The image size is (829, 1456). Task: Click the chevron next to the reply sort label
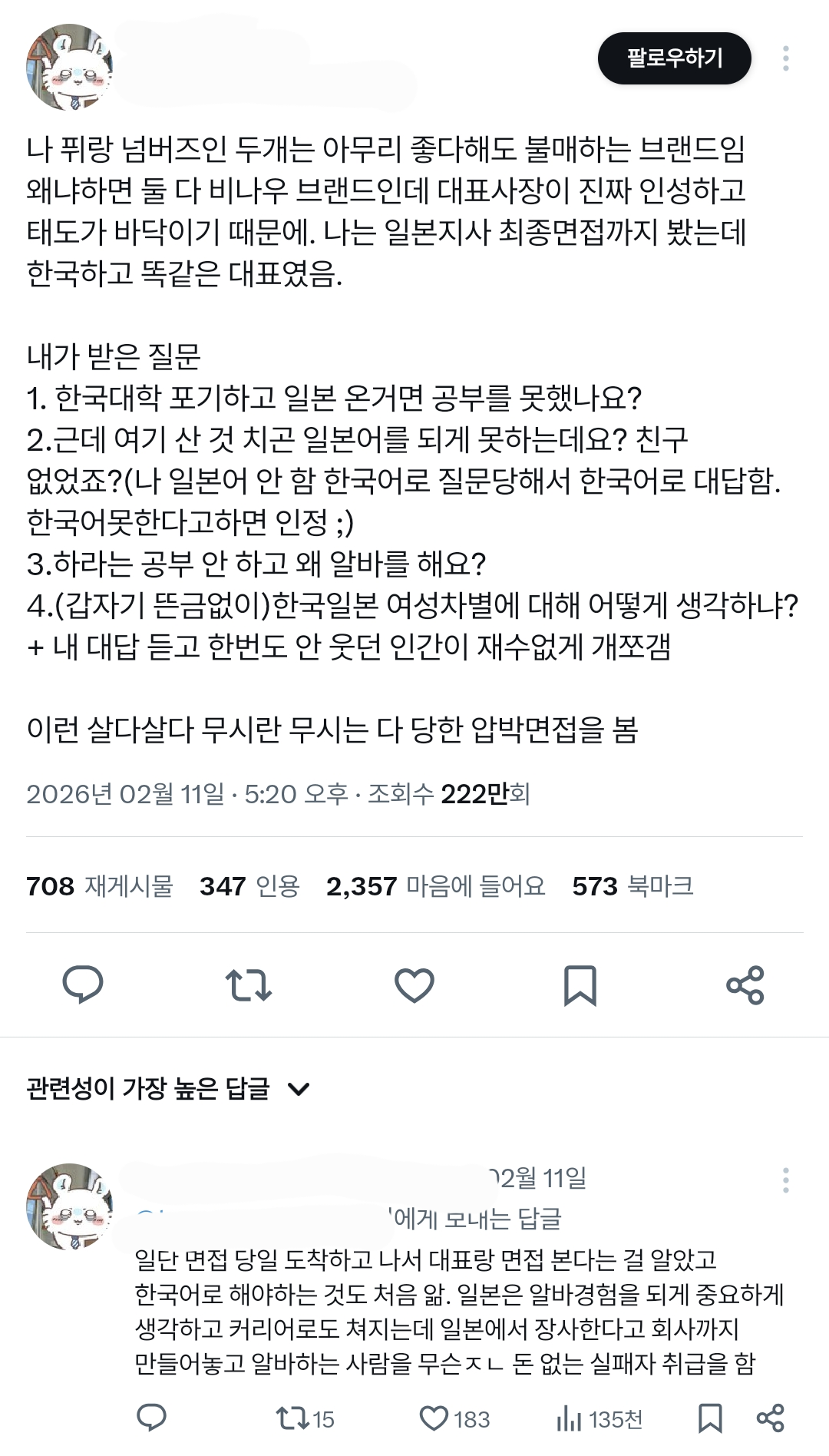coord(298,1089)
